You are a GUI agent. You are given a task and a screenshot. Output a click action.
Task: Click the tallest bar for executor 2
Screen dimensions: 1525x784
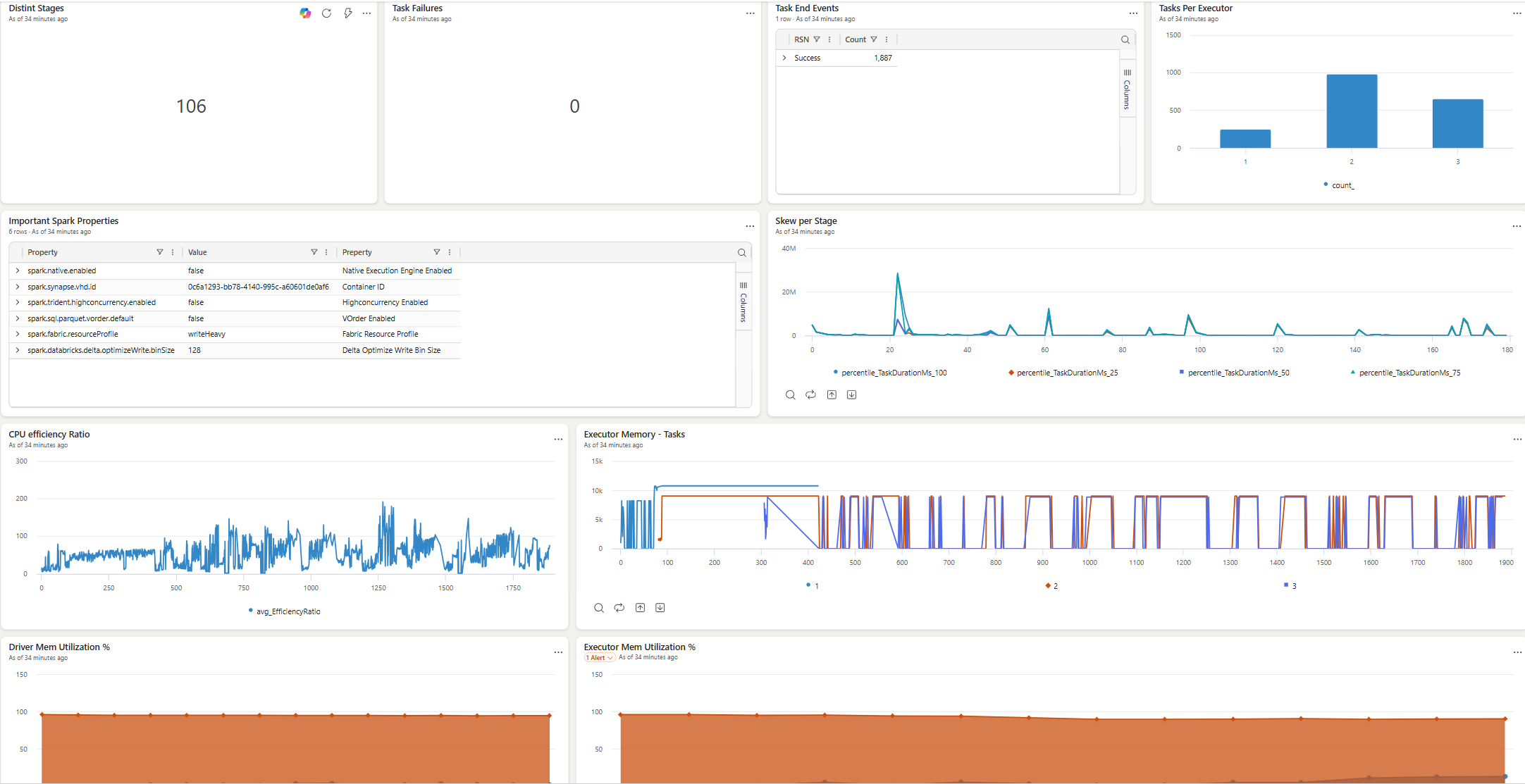click(1352, 111)
